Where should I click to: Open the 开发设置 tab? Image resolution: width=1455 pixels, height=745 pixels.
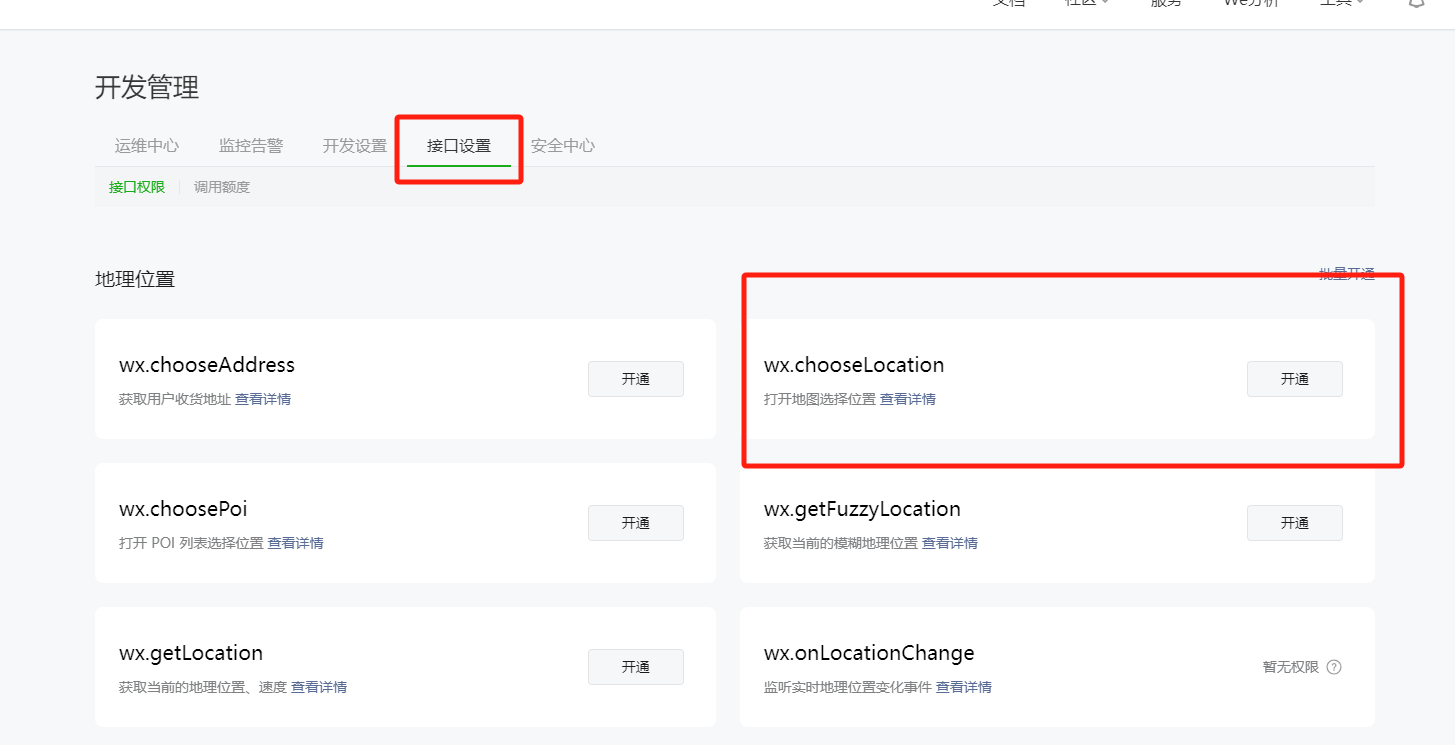355,146
